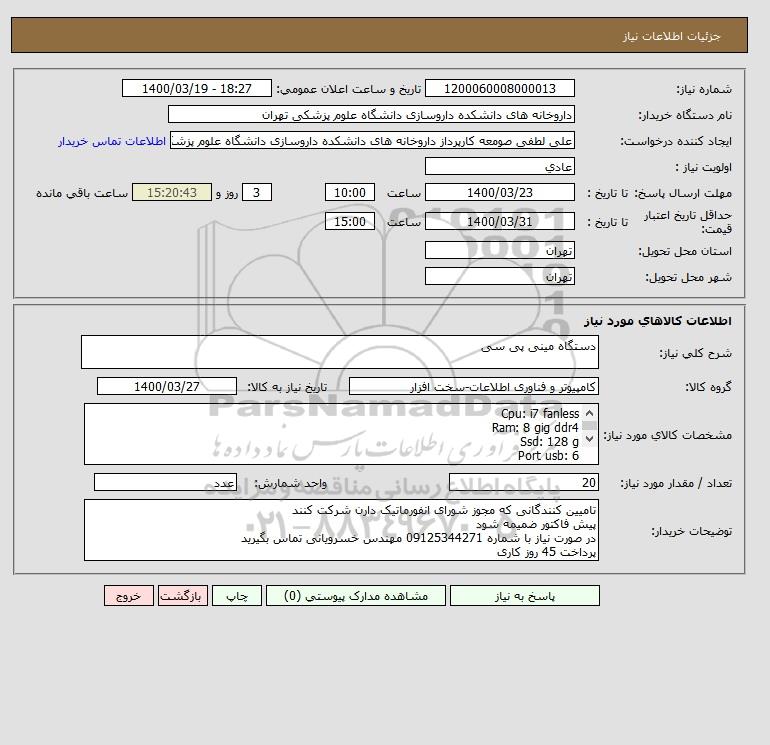Click response deadline time 10:00
Image resolution: width=770 pixels, height=745 pixels.
pyautogui.click(x=350, y=193)
